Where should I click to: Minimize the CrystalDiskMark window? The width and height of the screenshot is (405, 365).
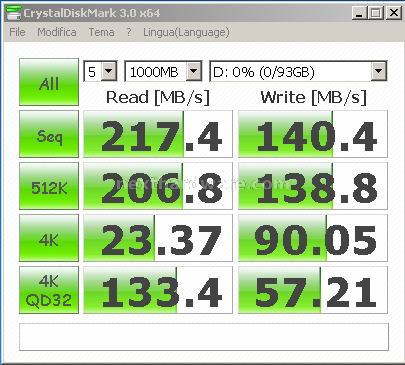(x=359, y=13)
